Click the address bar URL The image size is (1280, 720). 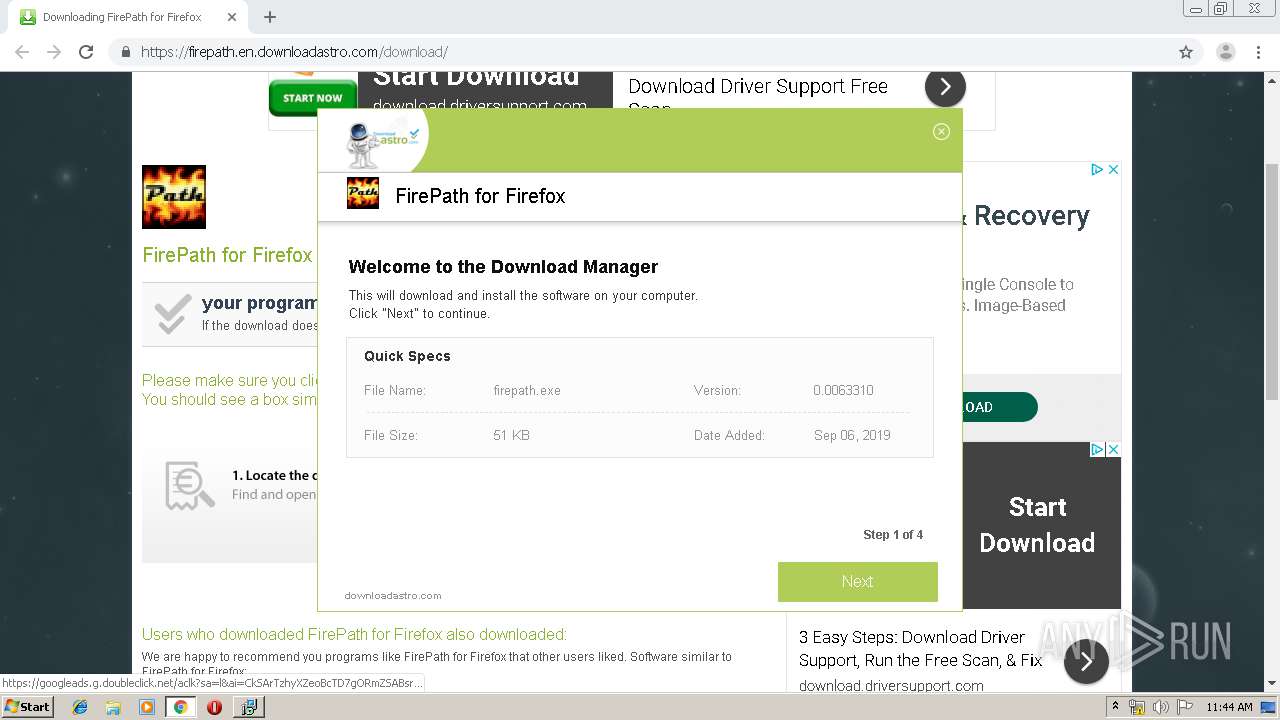(x=294, y=52)
